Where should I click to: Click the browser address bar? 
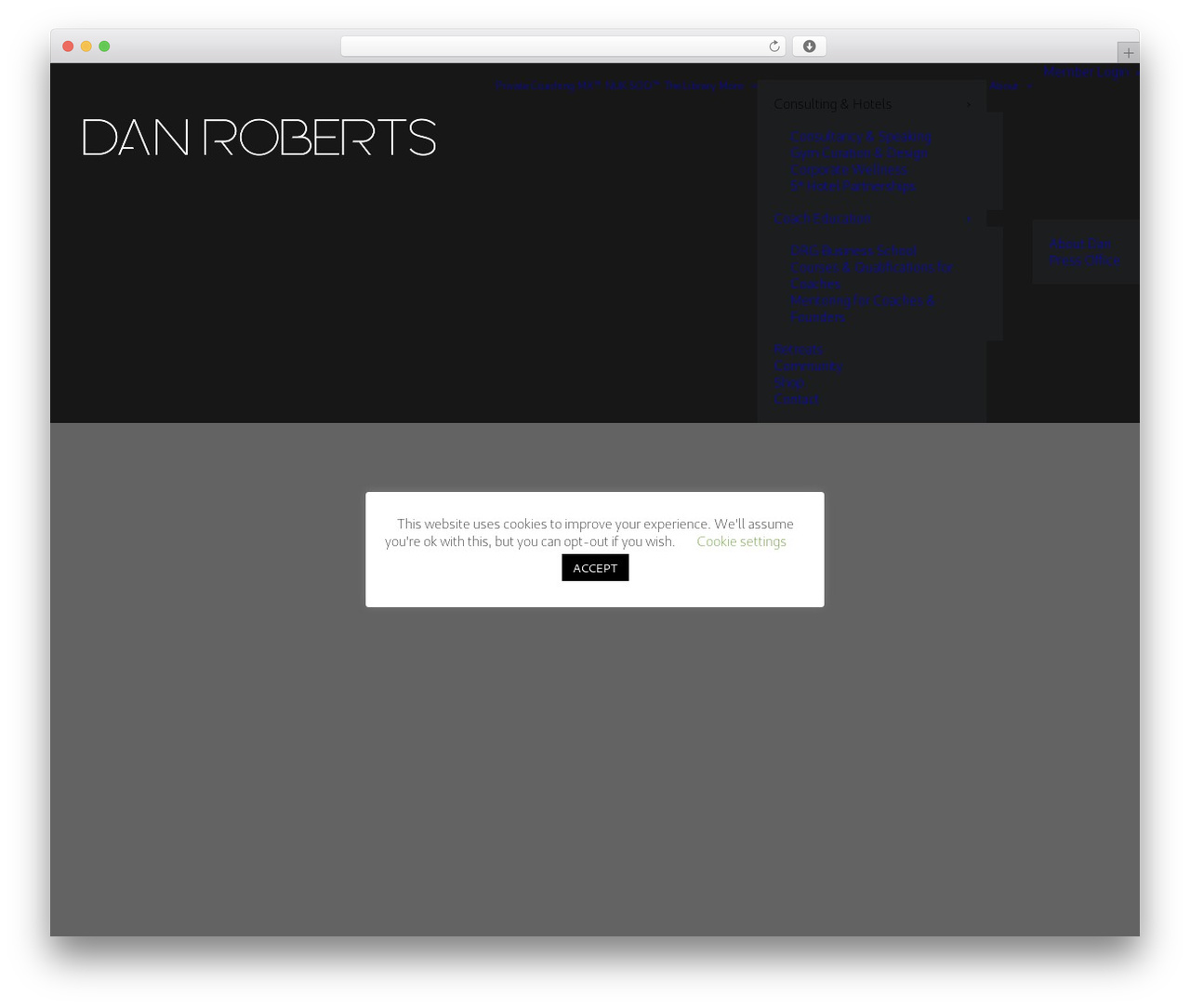562,46
